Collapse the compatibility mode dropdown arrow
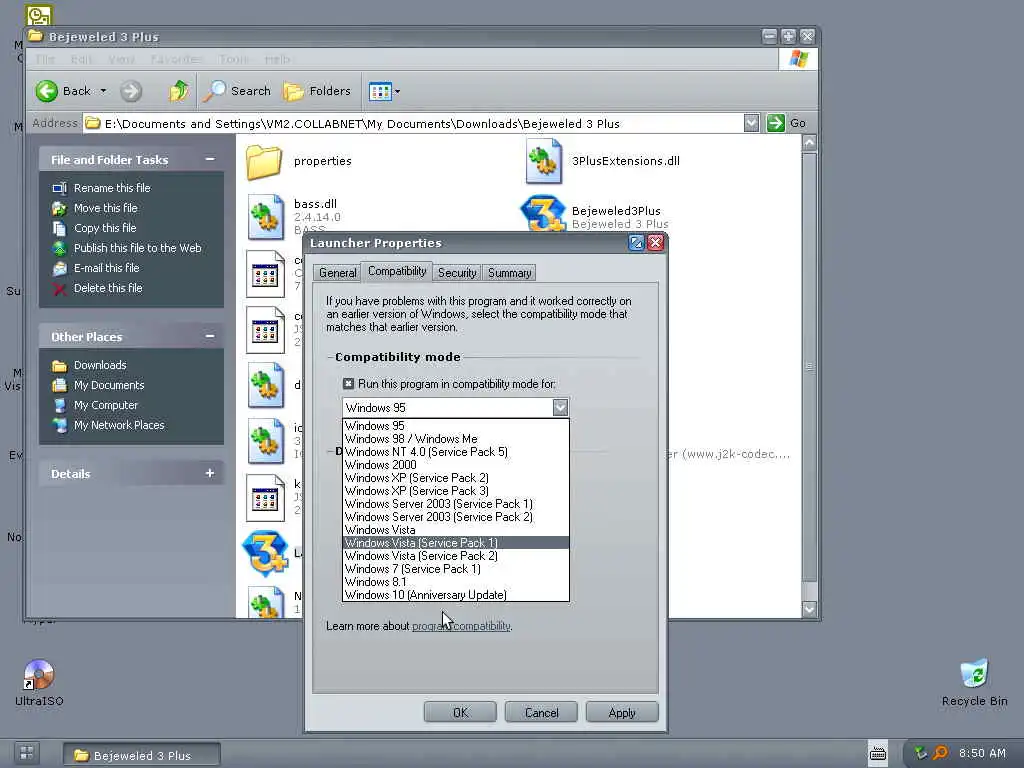 [560, 408]
